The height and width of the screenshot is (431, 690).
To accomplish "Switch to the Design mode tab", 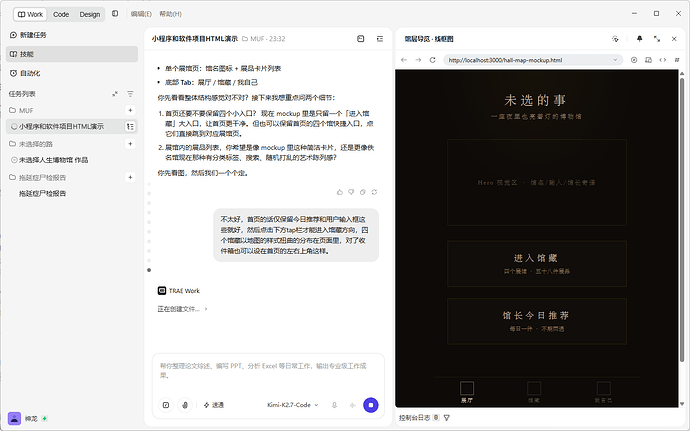I will (x=89, y=14).
